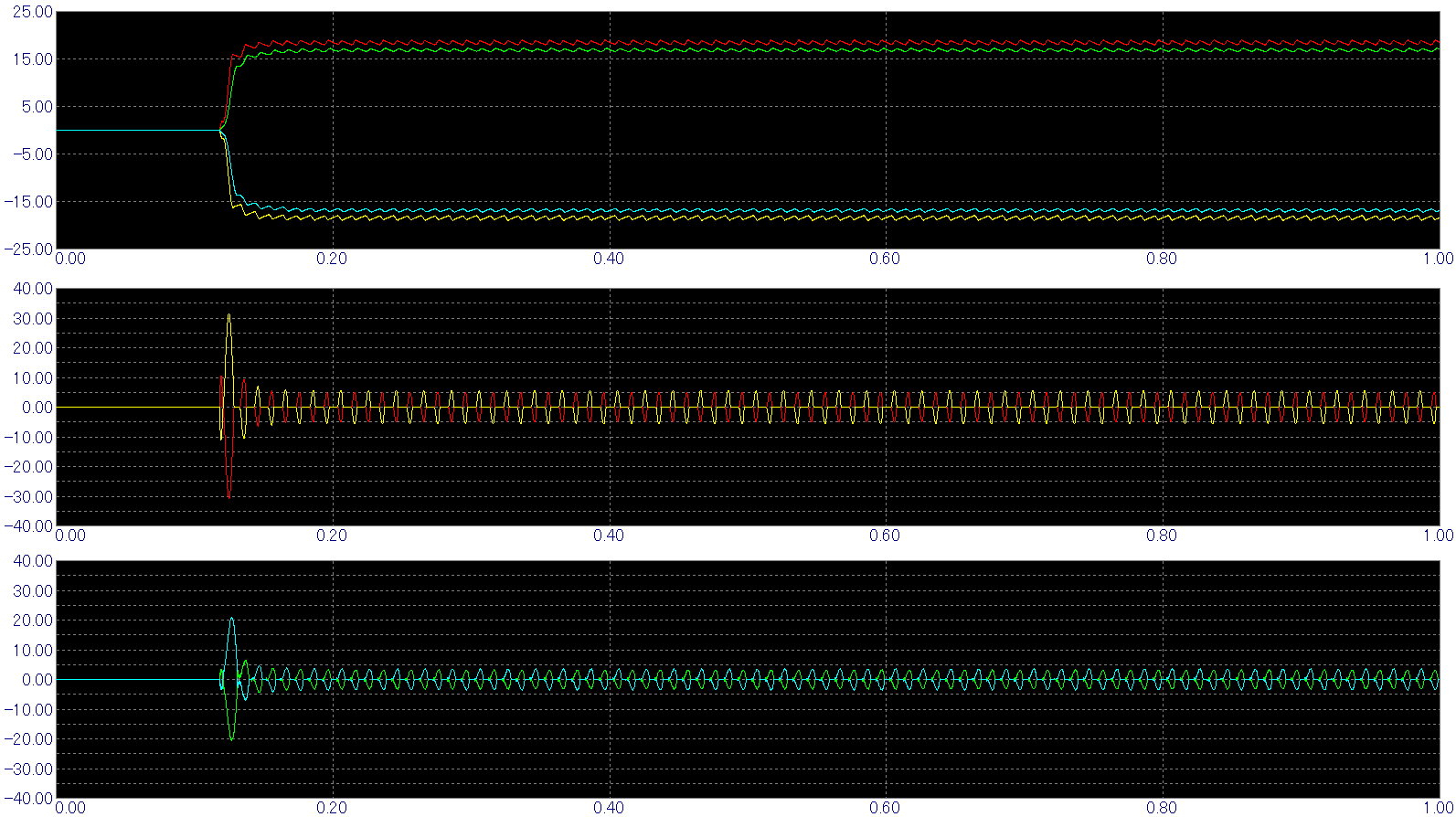Choose the 0.20 time label under the green-cyan waveform plot
1456x817 pixels.
tap(332, 808)
